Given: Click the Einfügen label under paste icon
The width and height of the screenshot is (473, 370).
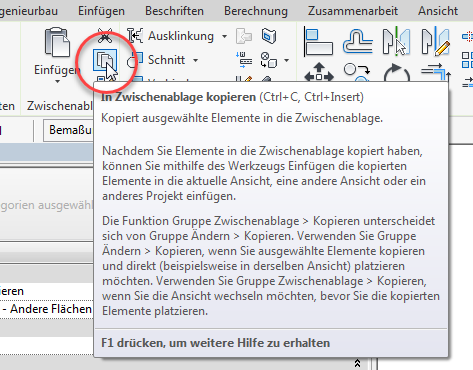Looking at the screenshot, I should click(57, 70).
